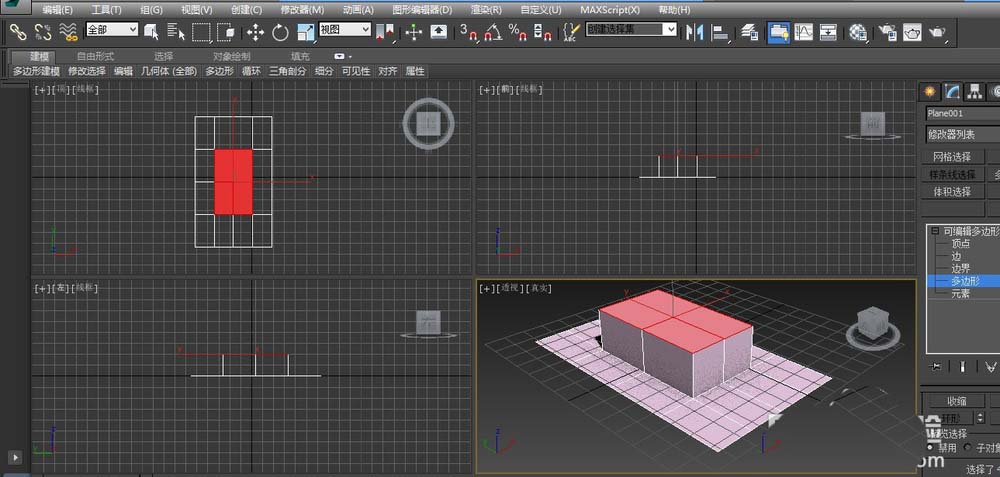
Task: Open the 渲染(R) menu
Action: coord(486,10)
